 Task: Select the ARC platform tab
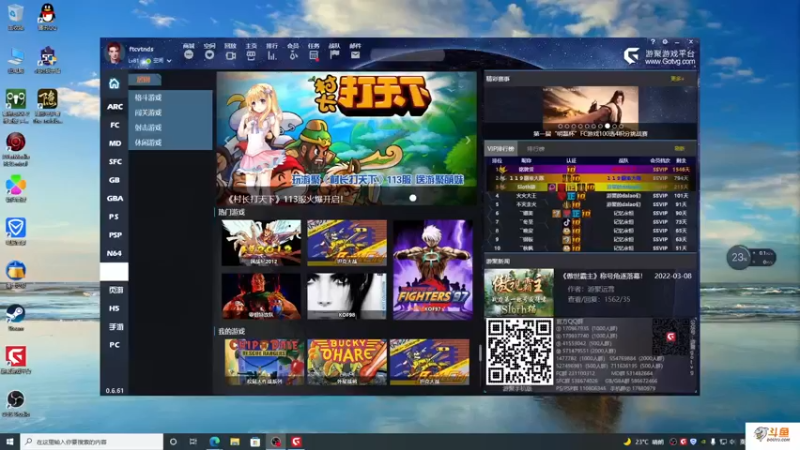click(x=115, y=106)
